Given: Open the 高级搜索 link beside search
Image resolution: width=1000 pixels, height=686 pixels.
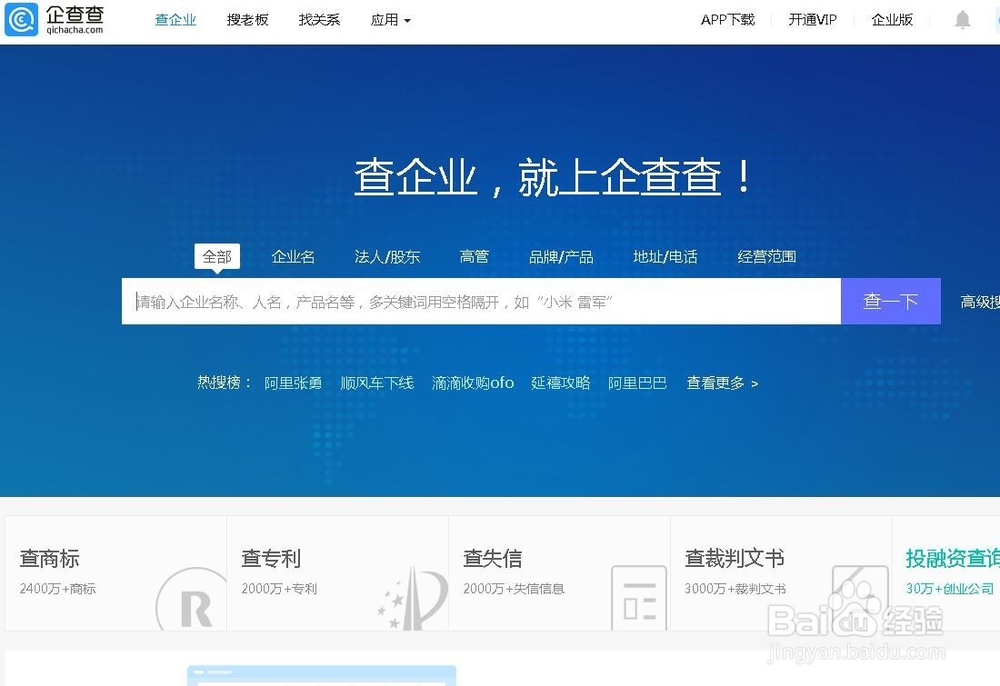Looking at the screenshot, I should click(x=980, y=302).
